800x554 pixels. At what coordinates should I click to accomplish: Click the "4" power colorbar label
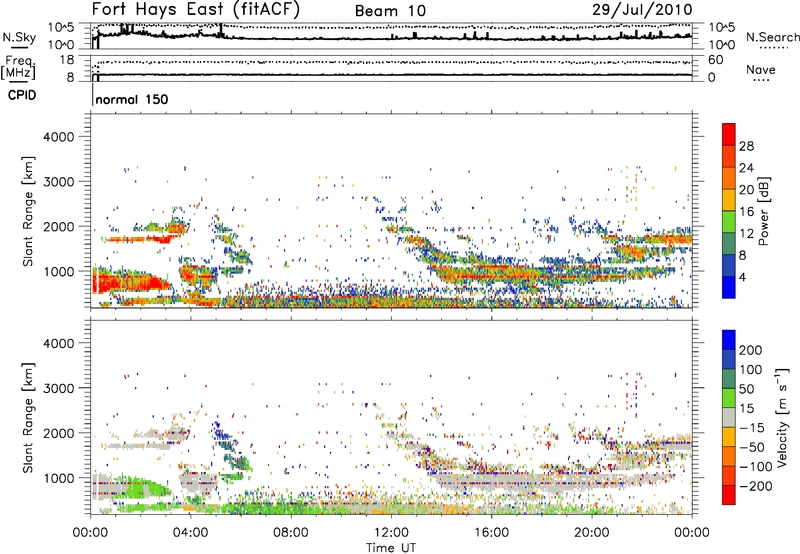[742, 277]
